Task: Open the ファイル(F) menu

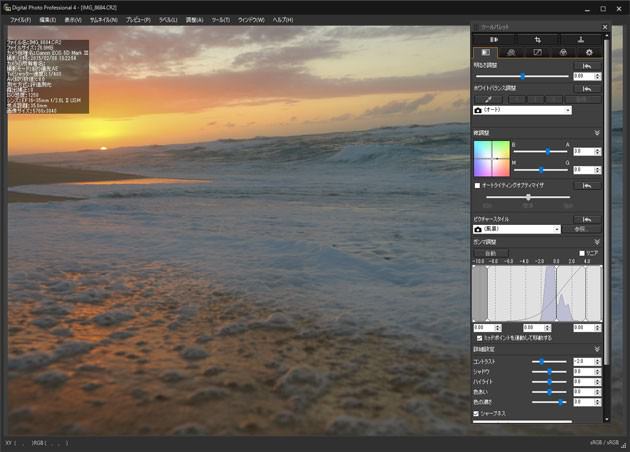Action: (x=21, y=19)
